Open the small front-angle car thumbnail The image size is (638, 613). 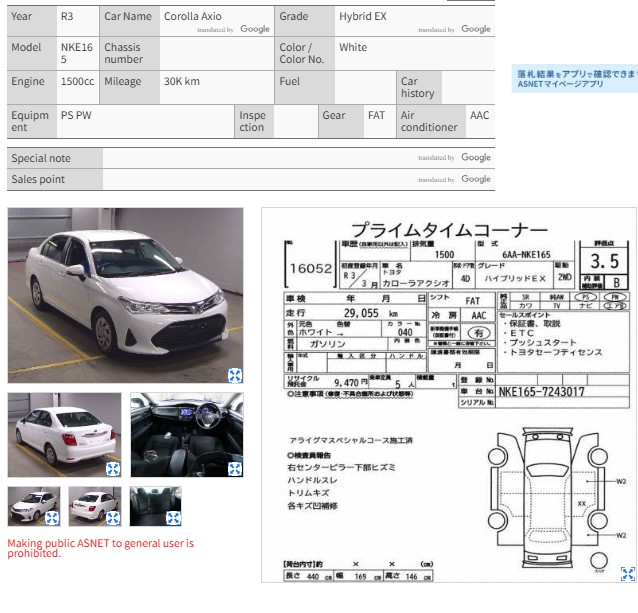(x=34, y=506)
